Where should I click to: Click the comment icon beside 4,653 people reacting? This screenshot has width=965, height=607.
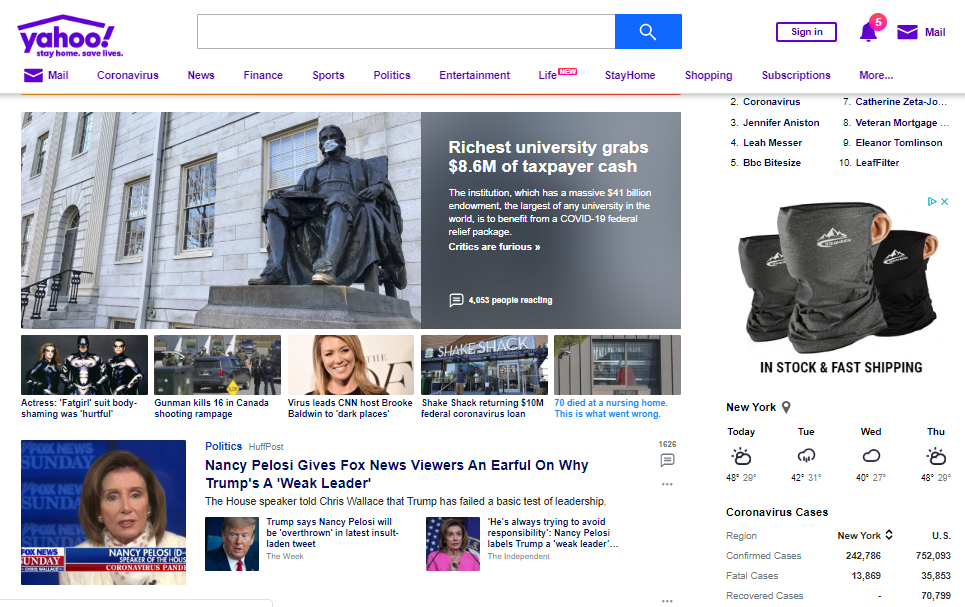coord(456,300)
